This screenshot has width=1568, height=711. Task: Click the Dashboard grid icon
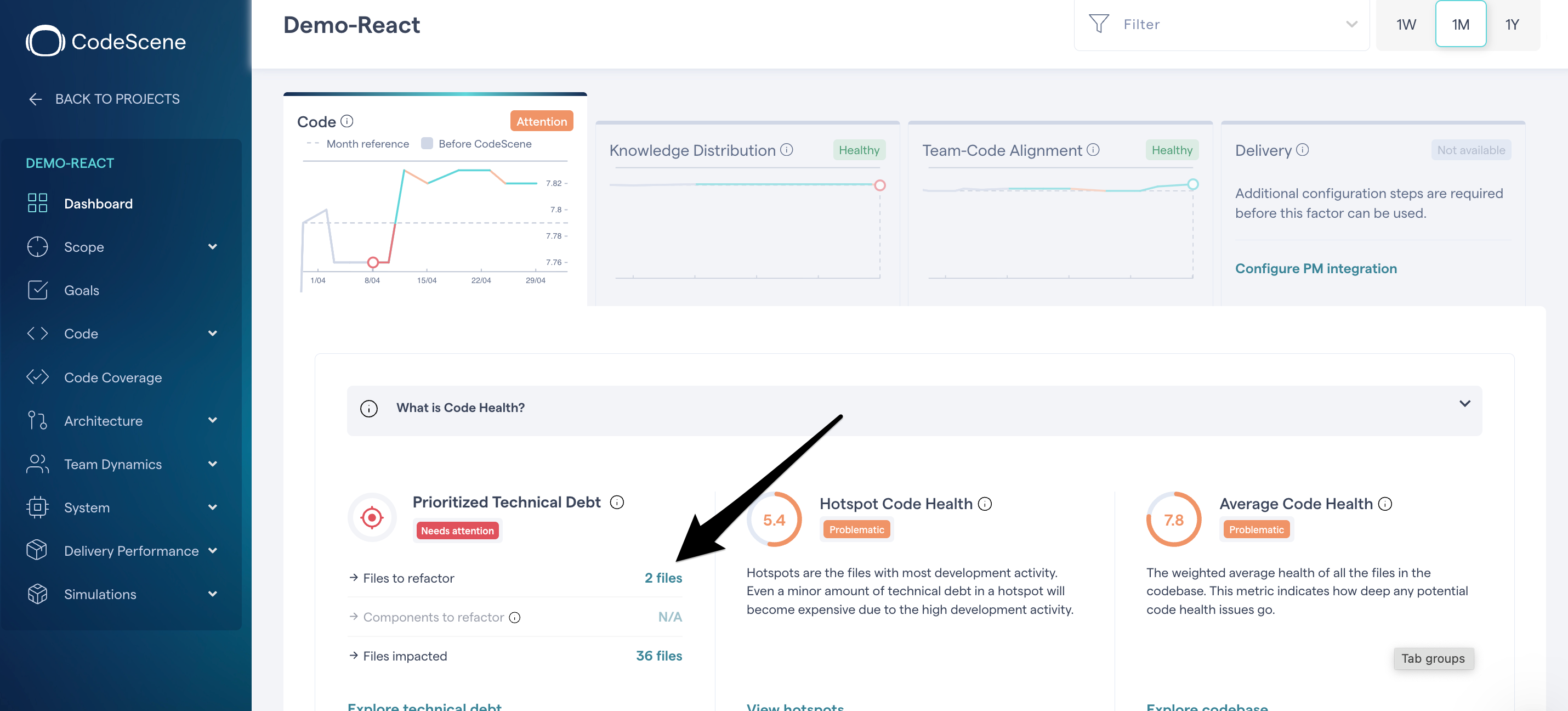37,203
